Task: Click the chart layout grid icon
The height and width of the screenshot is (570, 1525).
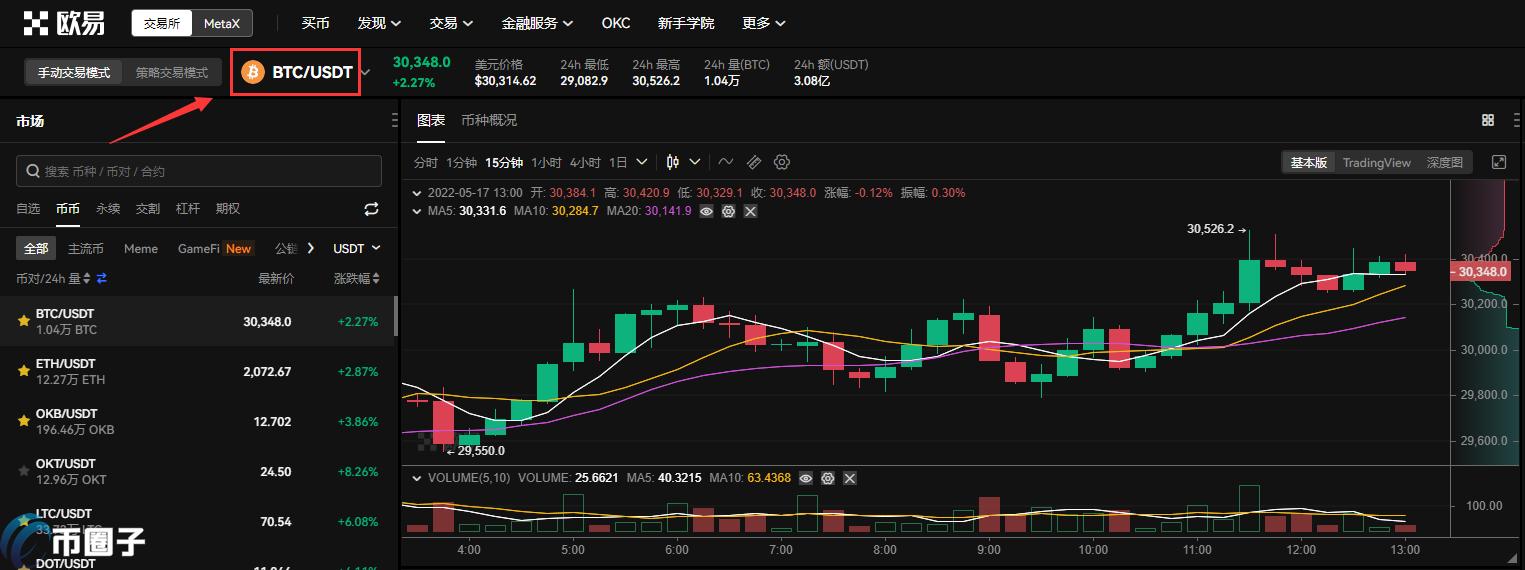Action: [x=1488, y=120]
